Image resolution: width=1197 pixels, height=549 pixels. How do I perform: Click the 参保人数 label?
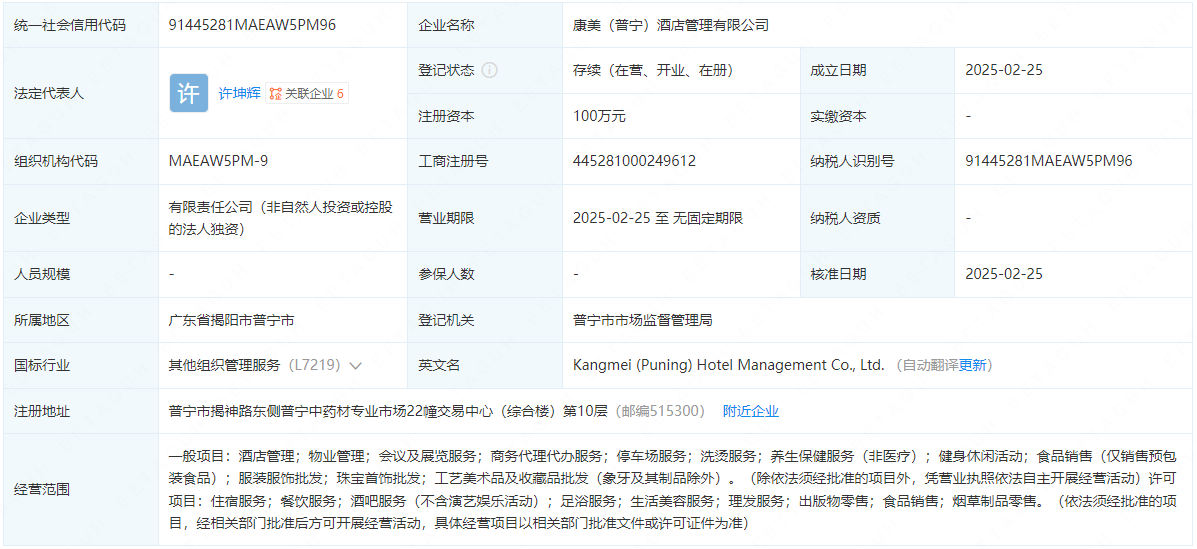pyautogui.click(x=446, y=273)
